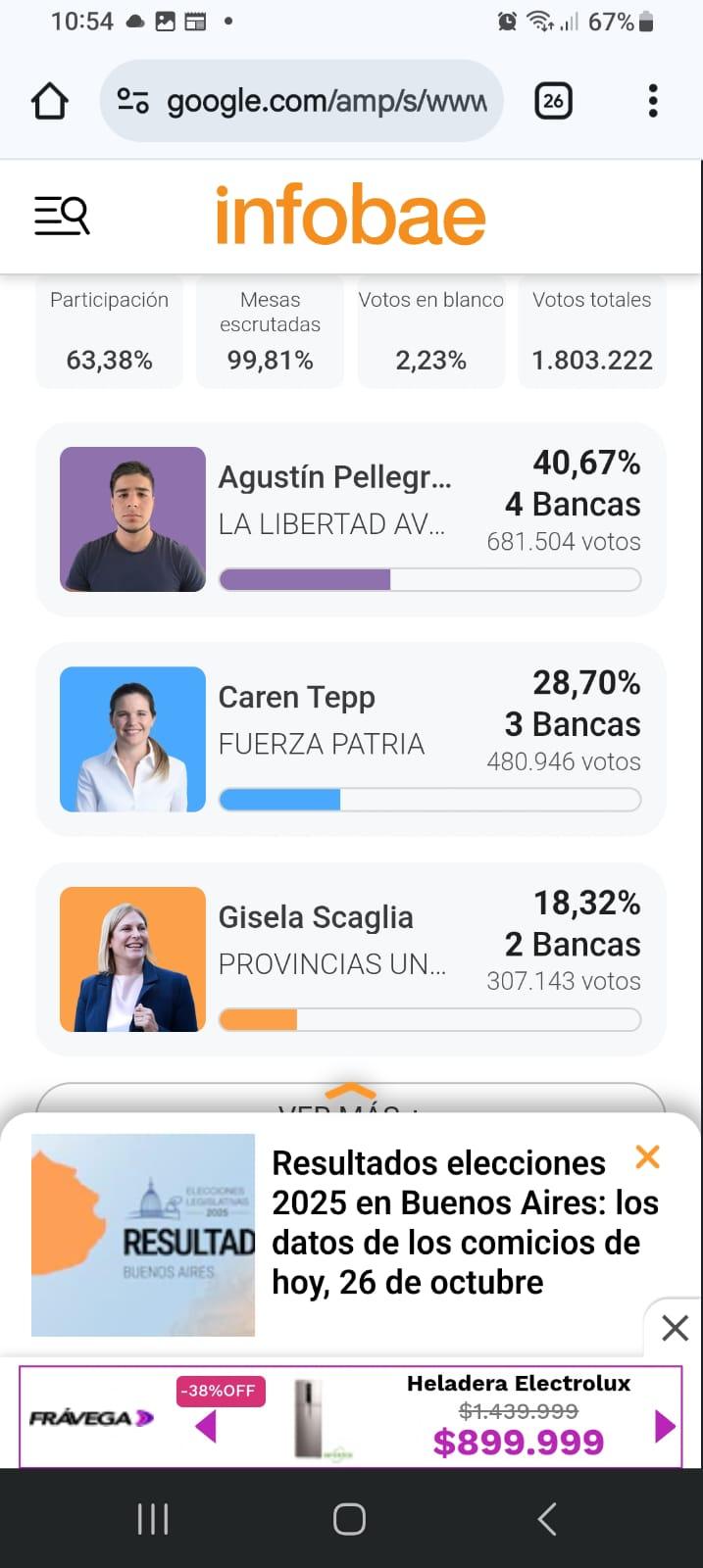Open Chrome's three-dot overflow menu

click(653, 101)
